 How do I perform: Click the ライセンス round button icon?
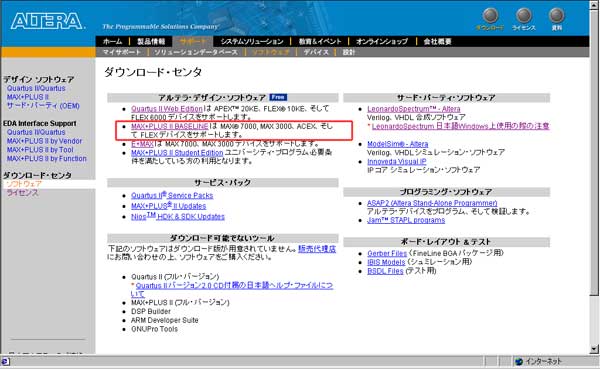pyautogui.click(x=523, y=16)
